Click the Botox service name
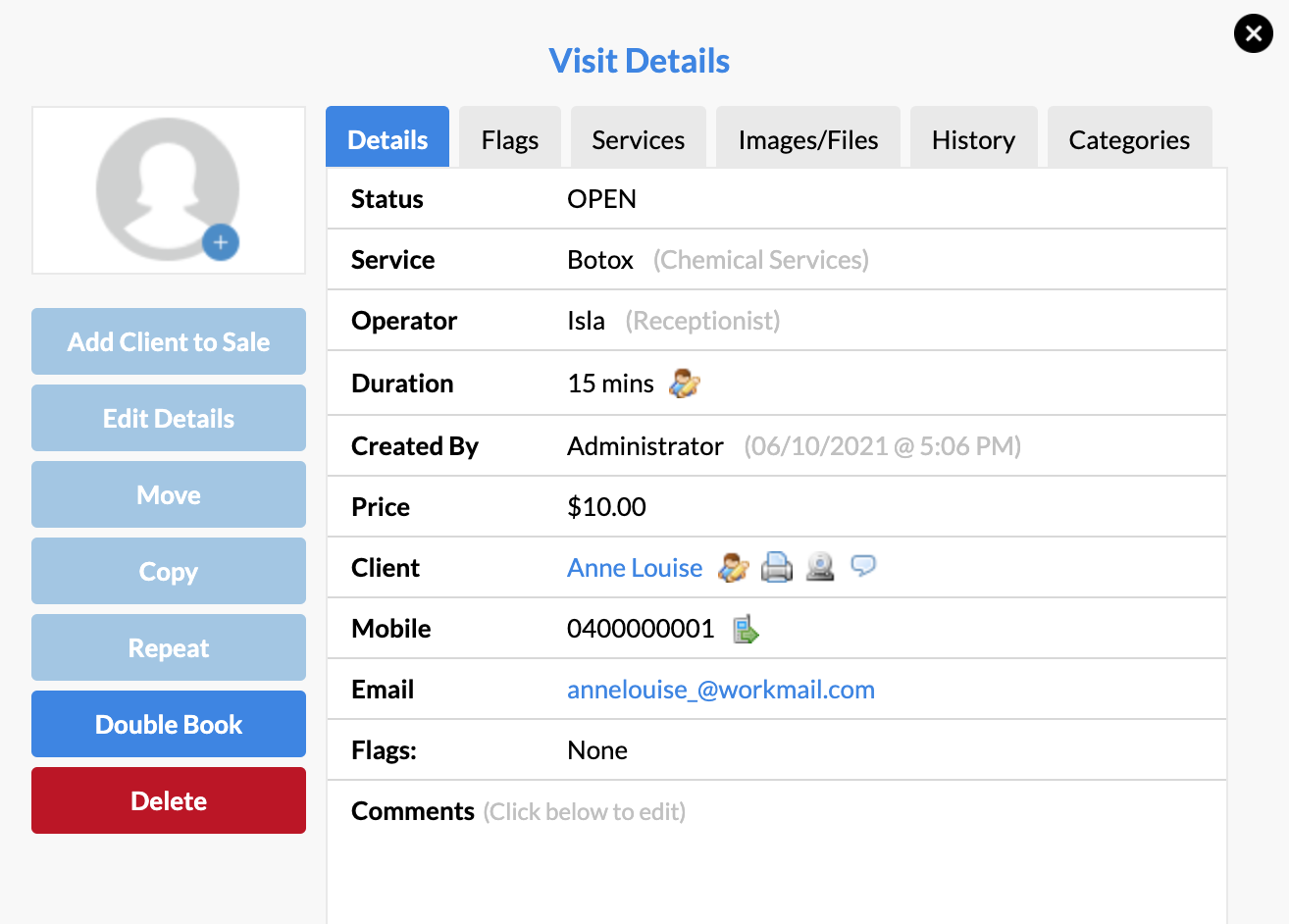This screenshot has height=924, width=1289. (600, 260)
